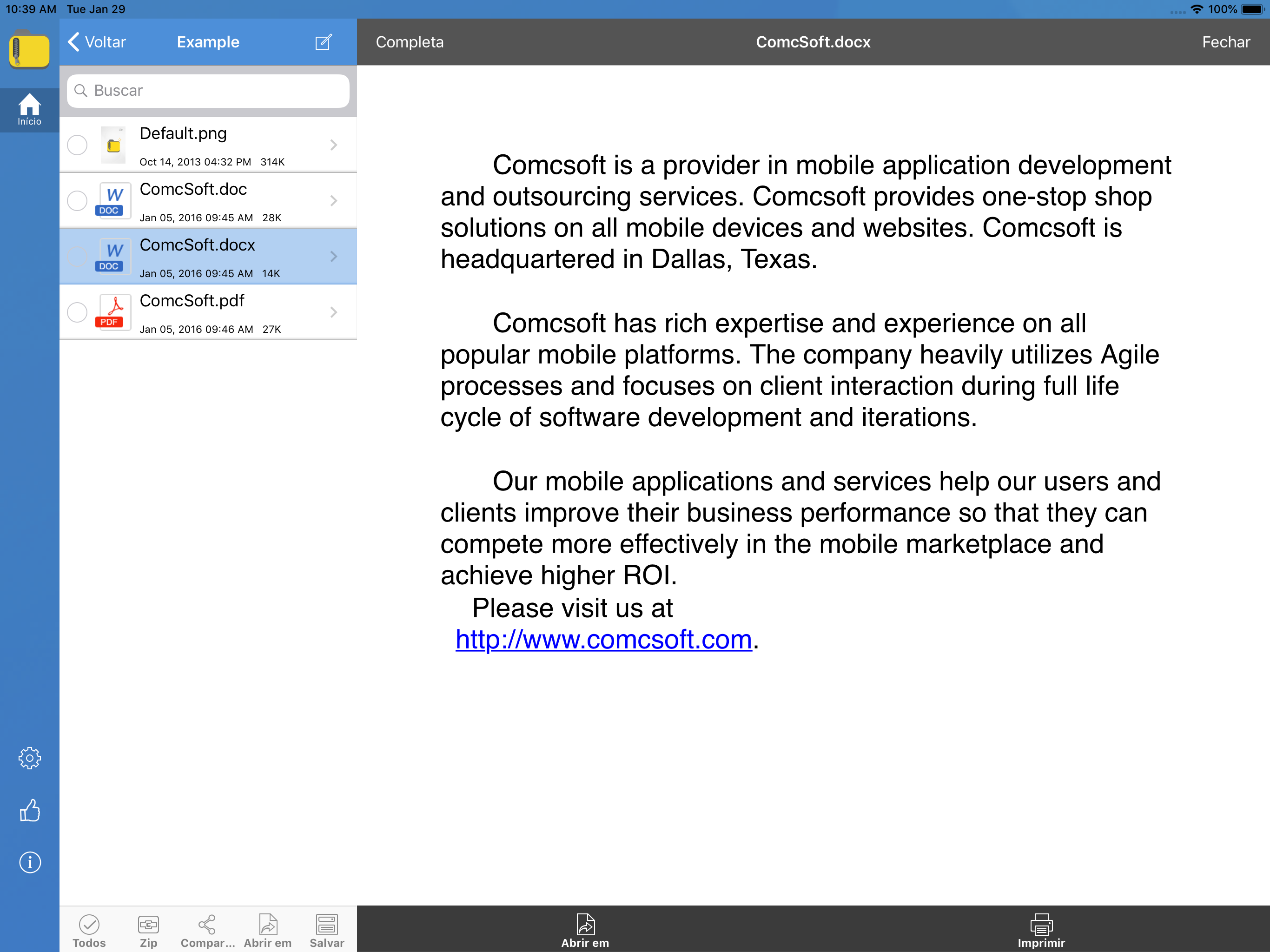Open ComcSoft.pdf via its chevron
The height and width of the screenshot is (952, 1270).
point(334,312)
